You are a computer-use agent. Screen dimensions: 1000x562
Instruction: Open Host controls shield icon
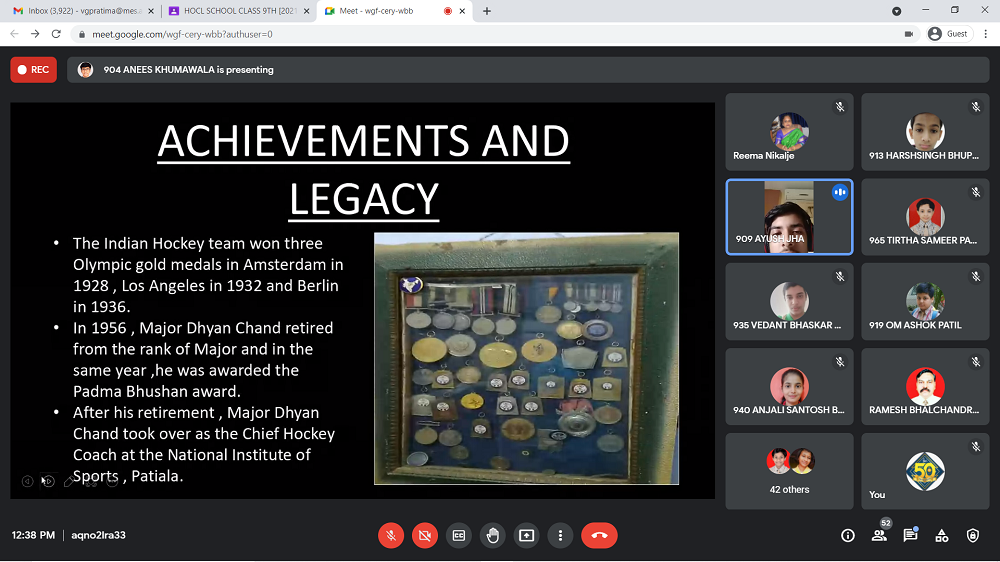coord(972,535)
